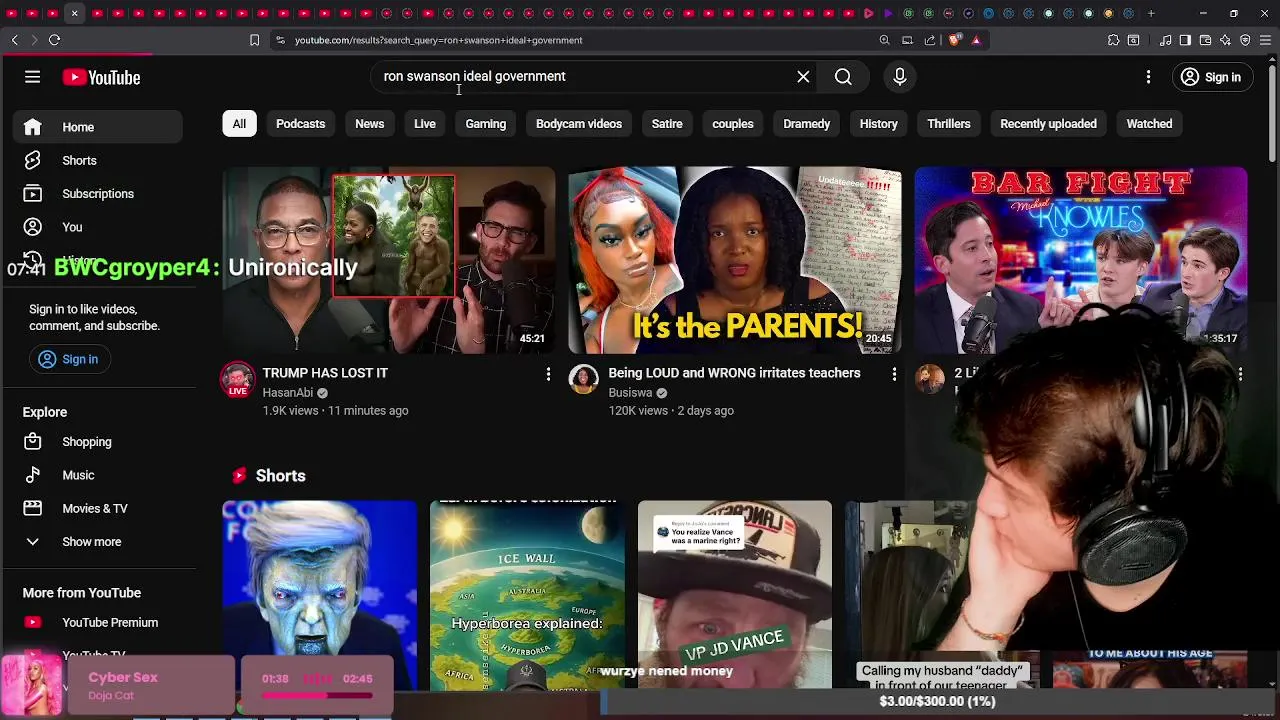This screenshot has width=1280, height=720.
Task: Open Home in the sidebar
Action: 98,127
